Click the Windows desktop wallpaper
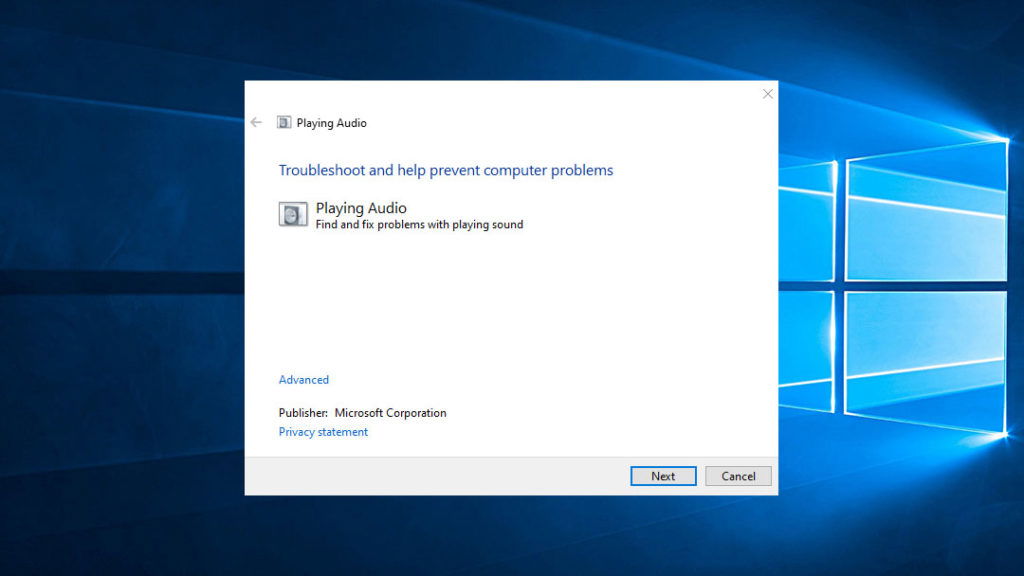This screenshot has width=1024, height=576. 120,400
